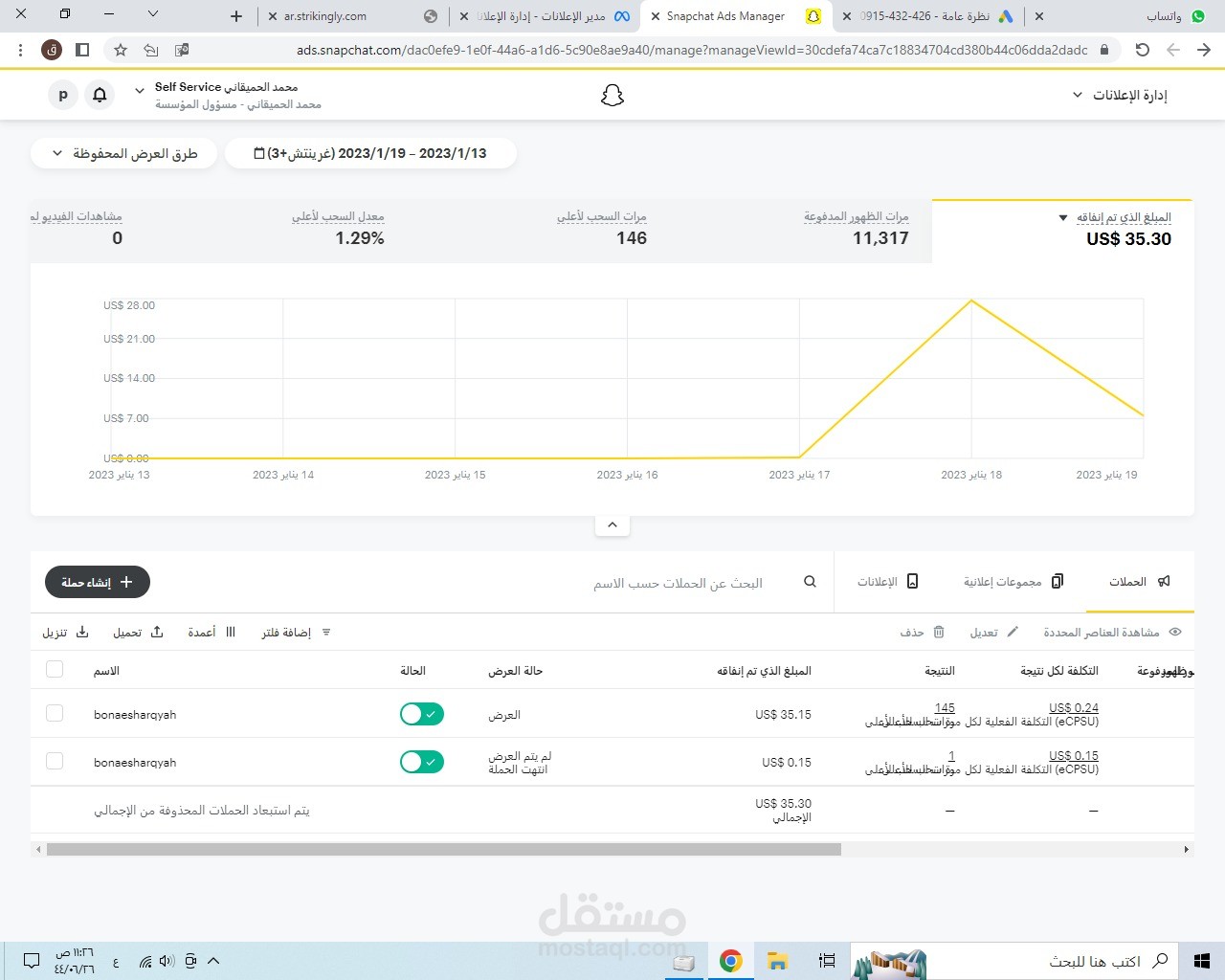This screenshot has width=1225, height=980.
Task: Click the columns icon (أعمدة)
Action: [231, 632]
